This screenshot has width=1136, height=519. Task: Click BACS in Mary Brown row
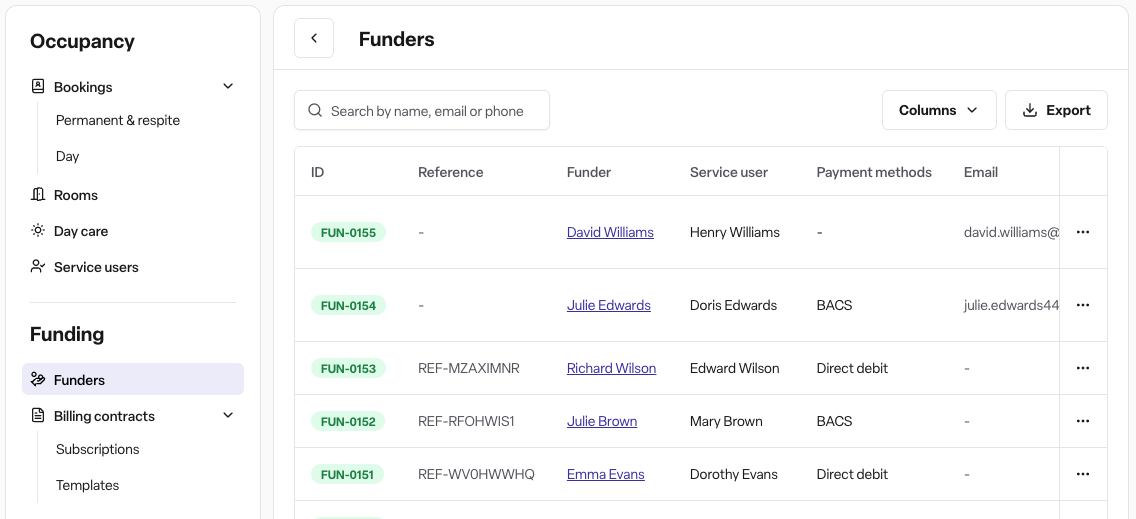coord(835,421)
